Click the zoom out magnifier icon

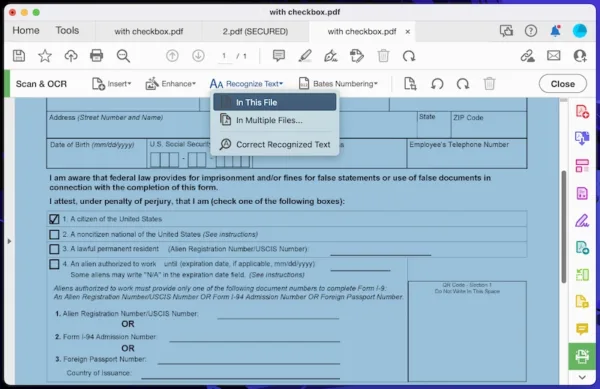point(123,56)
